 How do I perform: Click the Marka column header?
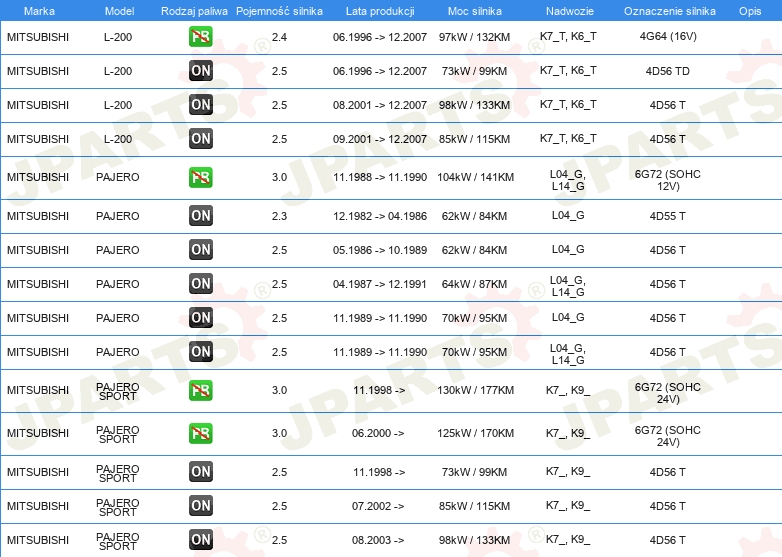click(x=39, y=11)
